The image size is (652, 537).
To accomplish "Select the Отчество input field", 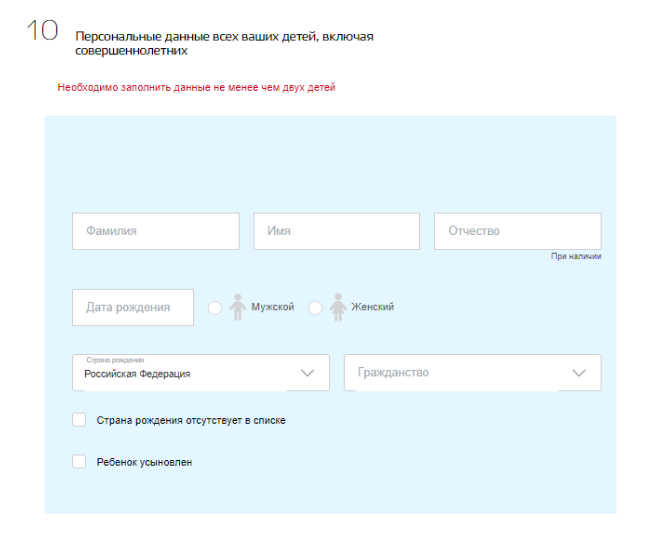I will [x=517, y=231].
